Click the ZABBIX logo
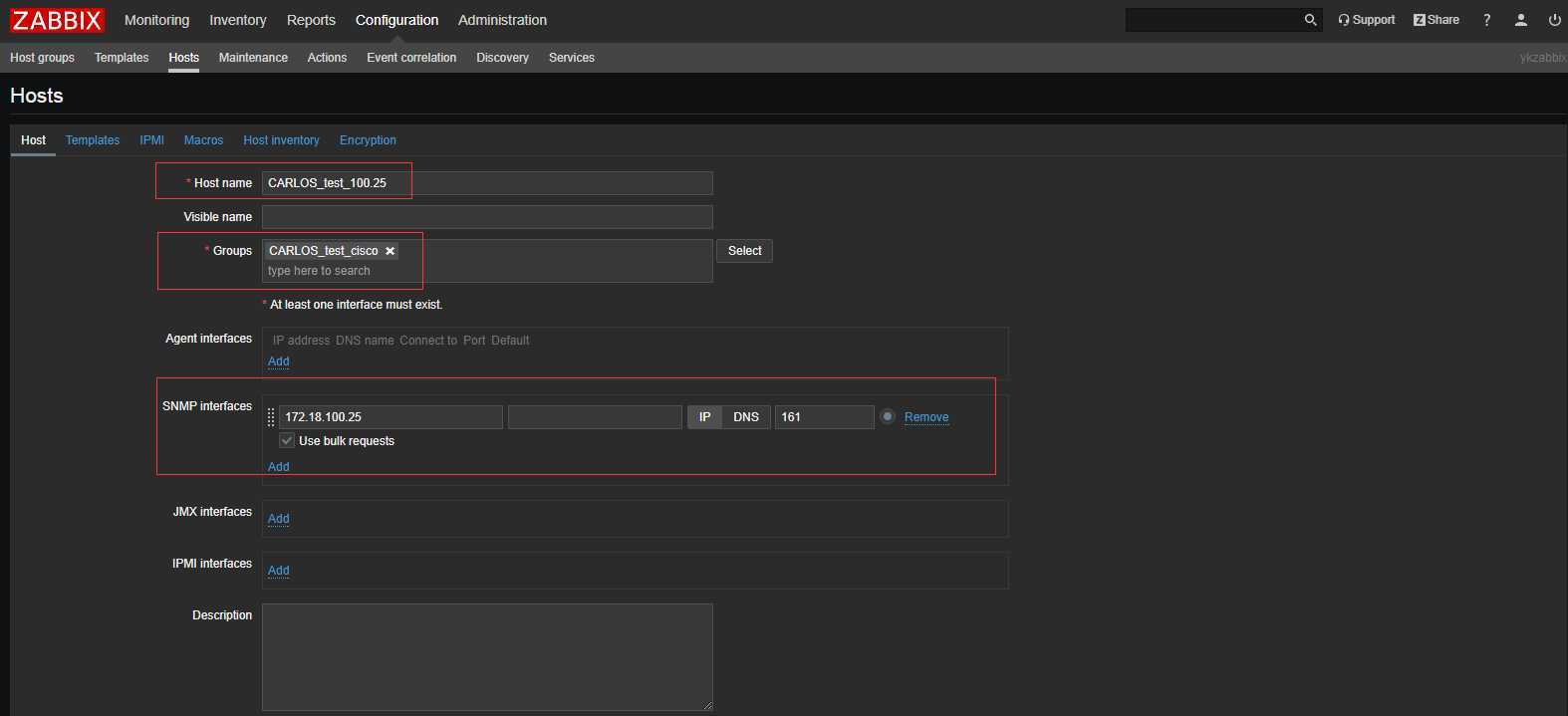This screenshot has width=1568, height=716. pyautogui.click(x=57, y=20)
